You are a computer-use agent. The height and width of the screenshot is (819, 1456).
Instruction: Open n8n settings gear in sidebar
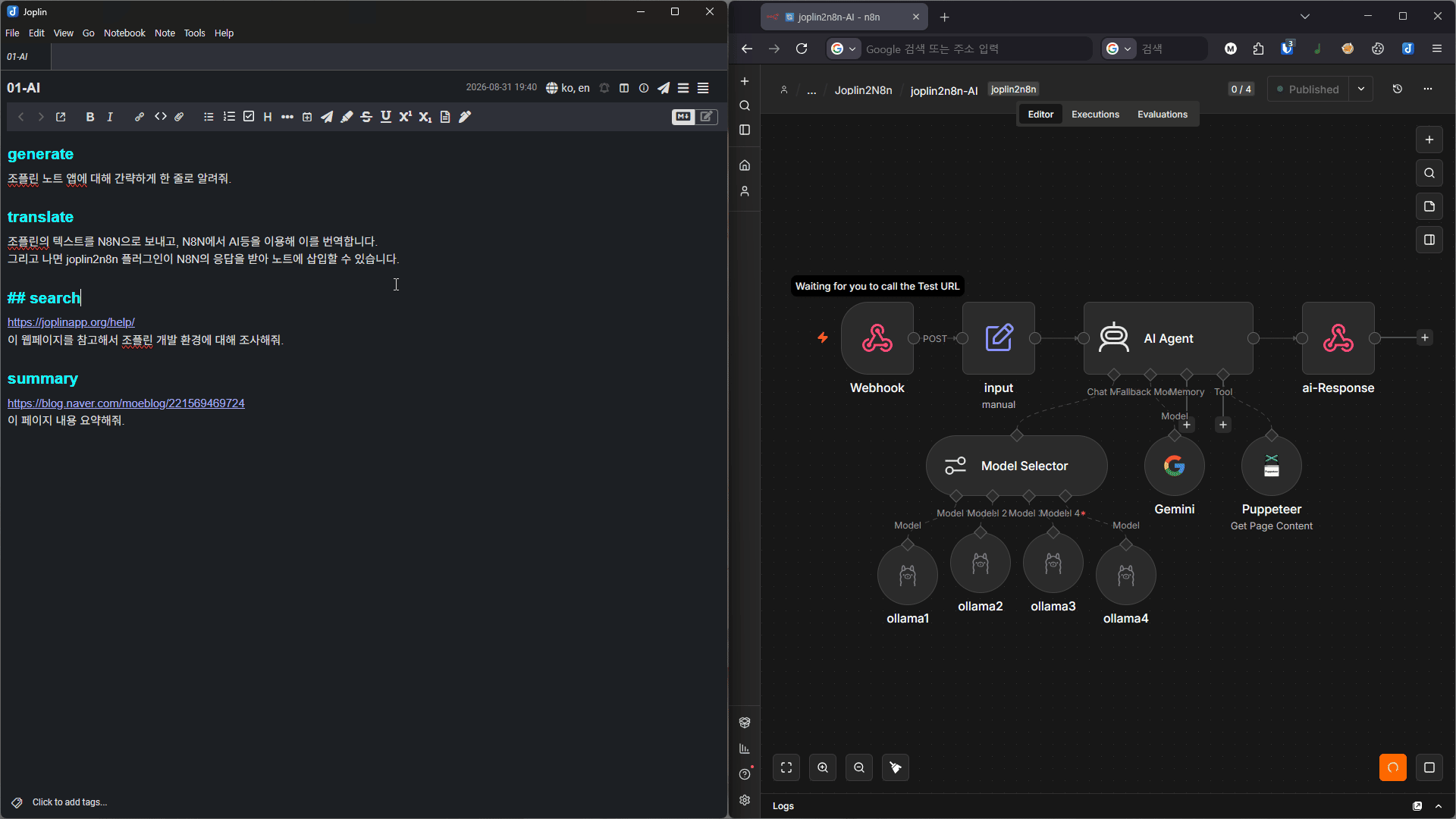(745, 800)
